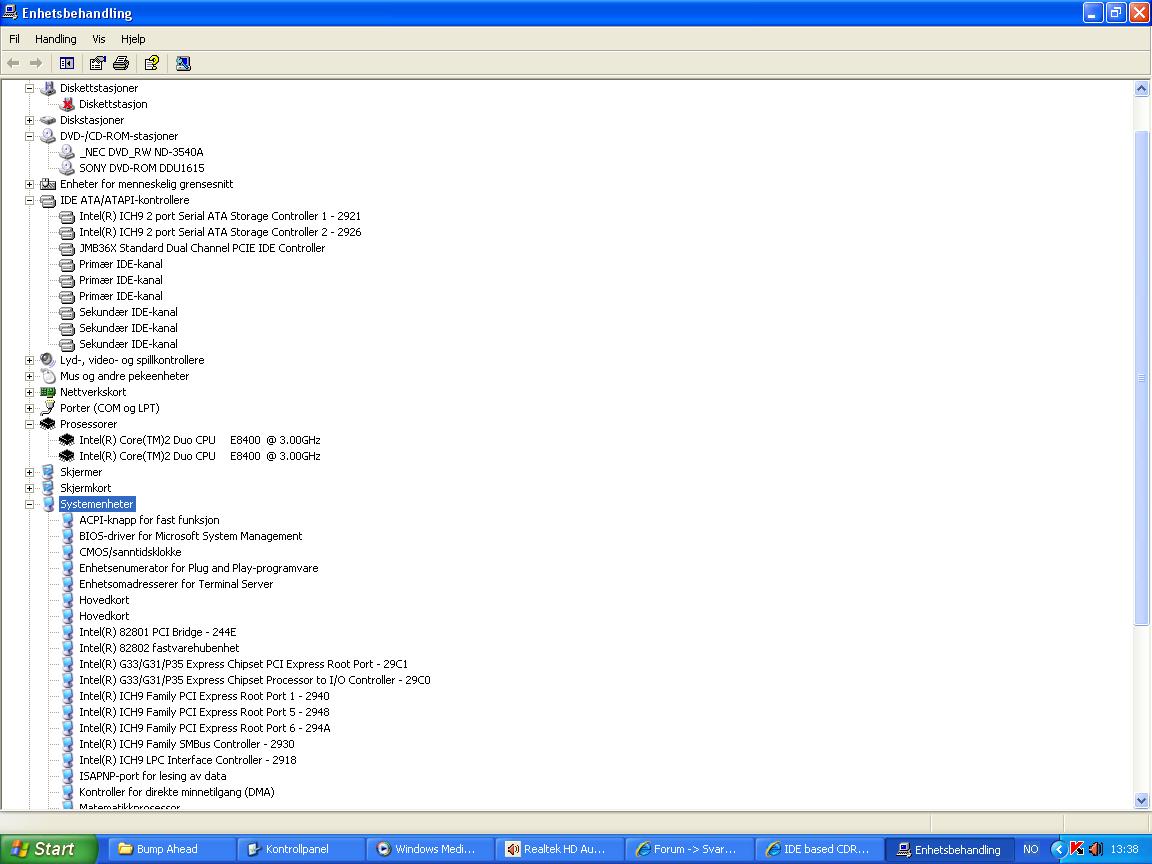Select ISAPNP-port for lesing av data

[152, 776]
